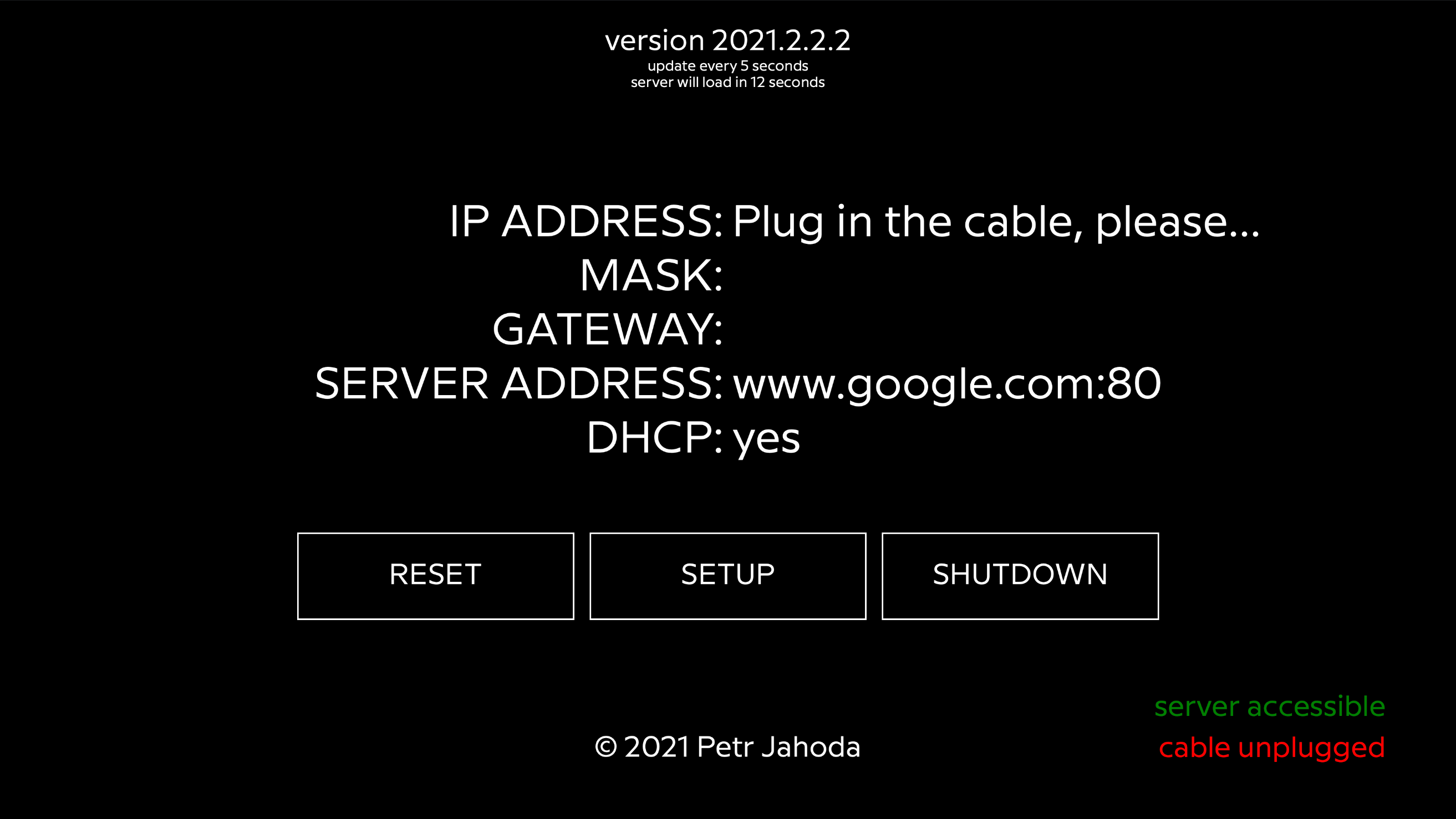Click the green server accessible status

pos(1270,707)
